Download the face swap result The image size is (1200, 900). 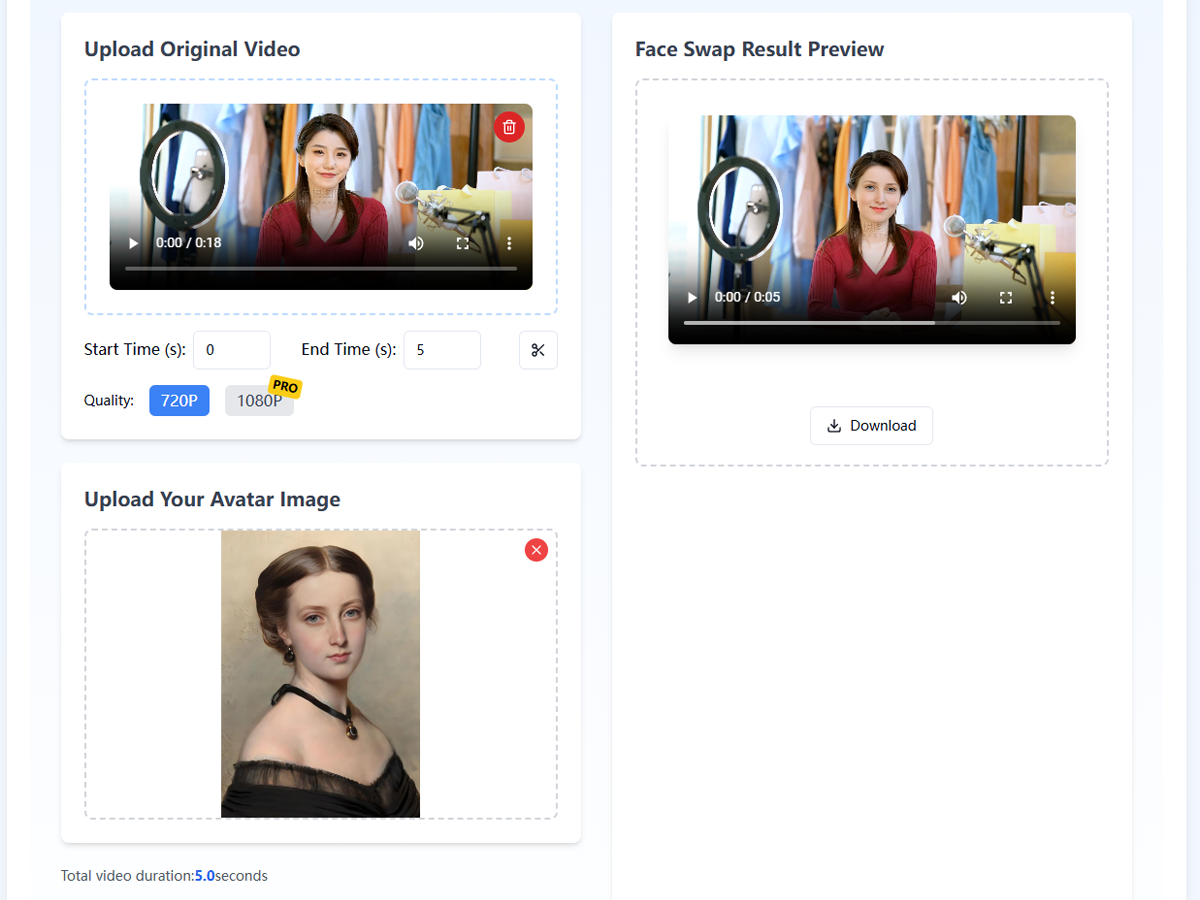(871, 425)
